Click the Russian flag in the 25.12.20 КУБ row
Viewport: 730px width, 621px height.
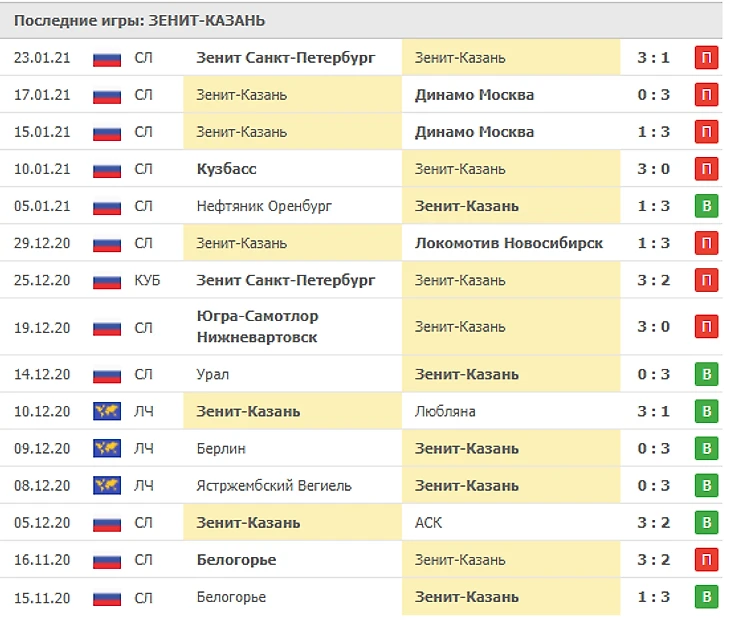coord(107,281)
